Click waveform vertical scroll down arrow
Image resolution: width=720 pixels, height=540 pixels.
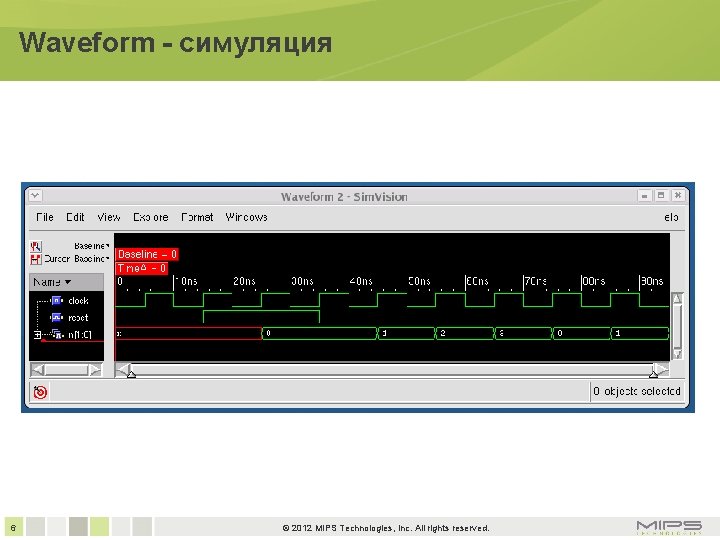[x=677, y=354]
